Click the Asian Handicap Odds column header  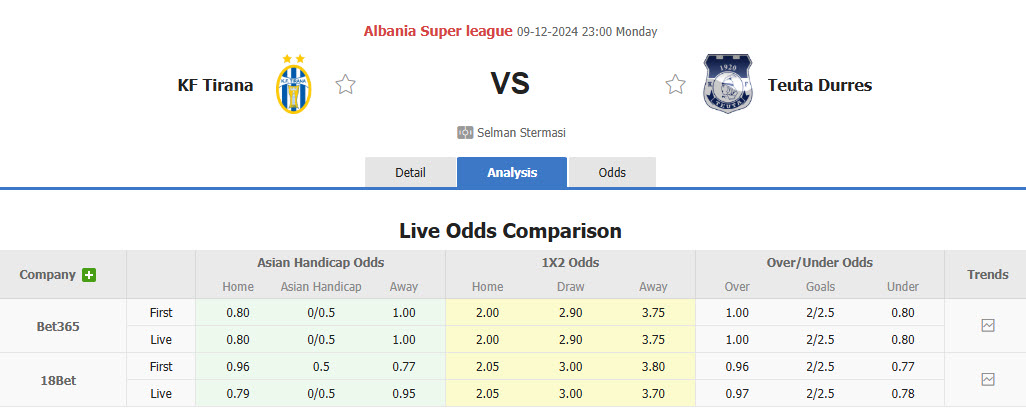click(x=320, y=263)
